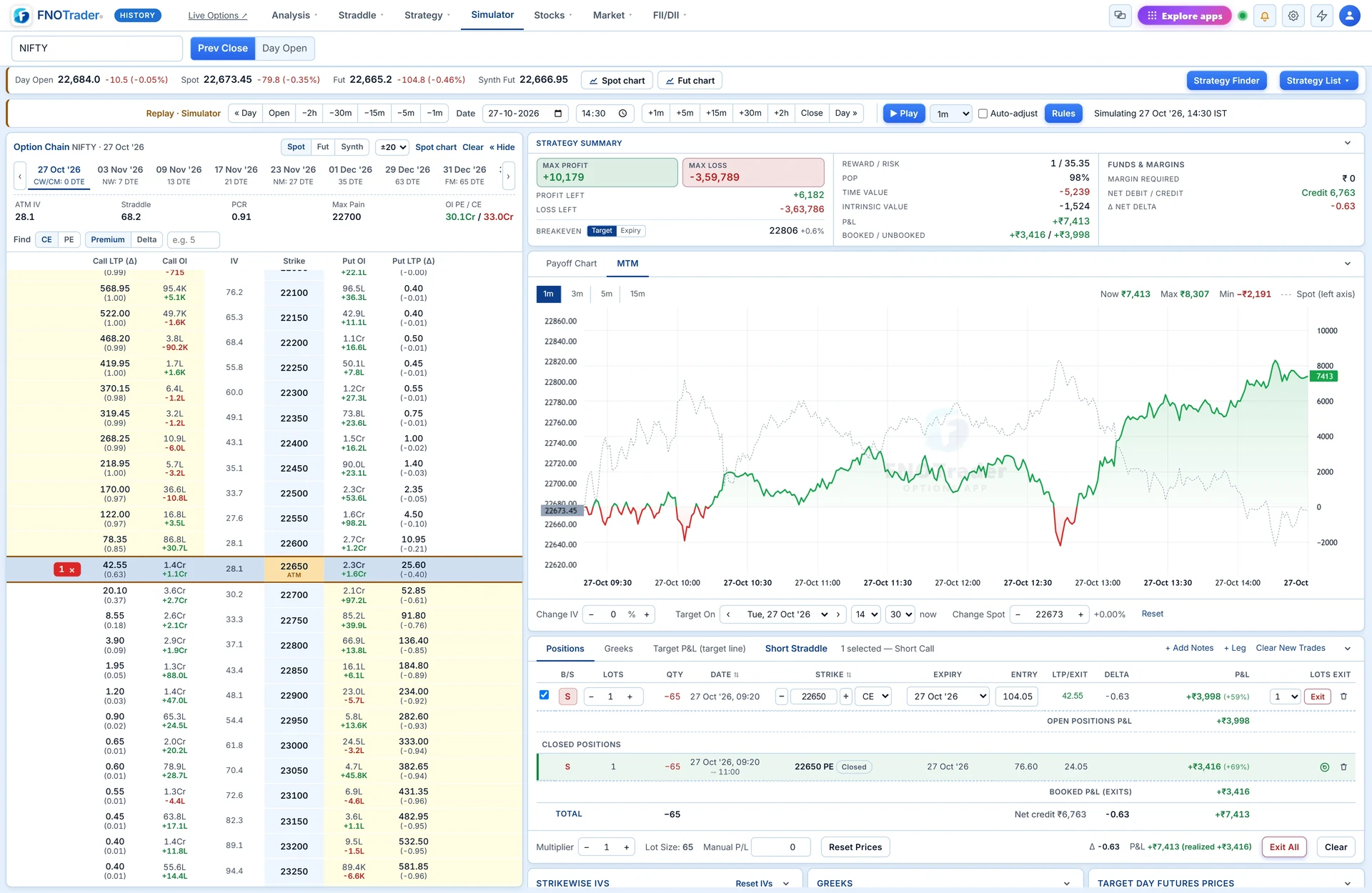Collapse the Strategy Summary panel
The height and width of the screenshot is (893, 1372).
tap(1348, 143)
